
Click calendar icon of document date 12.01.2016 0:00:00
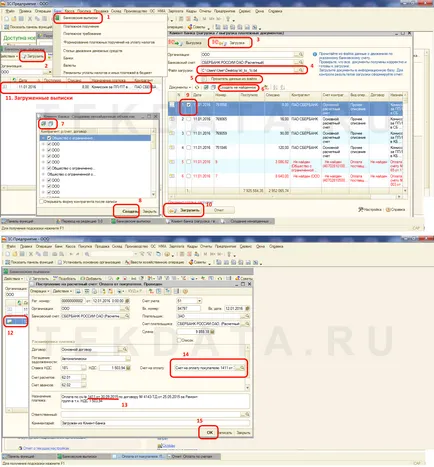127,301
